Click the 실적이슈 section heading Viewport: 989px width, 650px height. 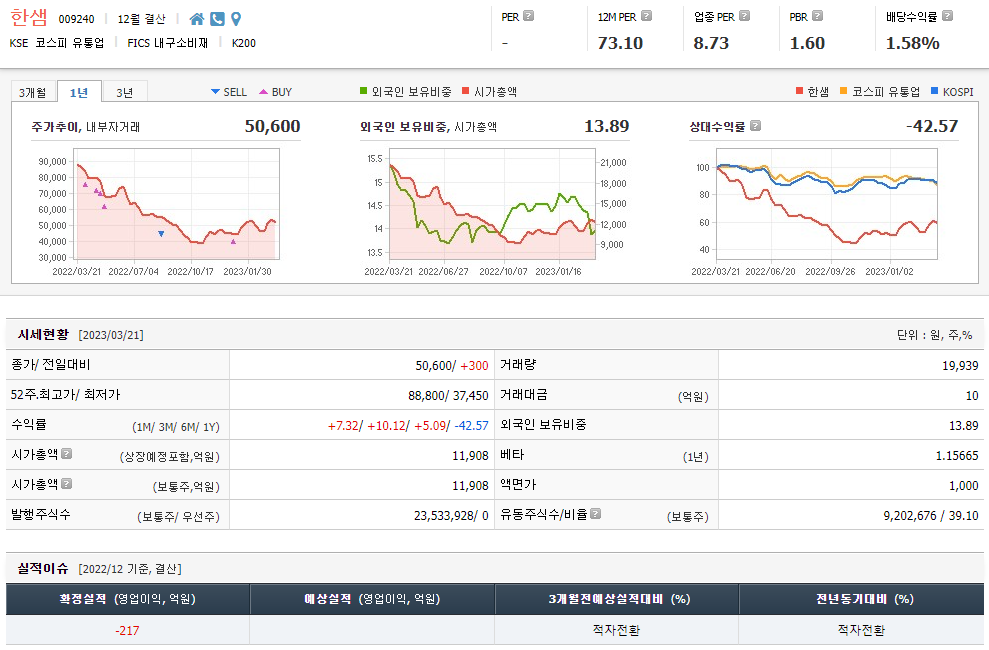pos(43,569)
